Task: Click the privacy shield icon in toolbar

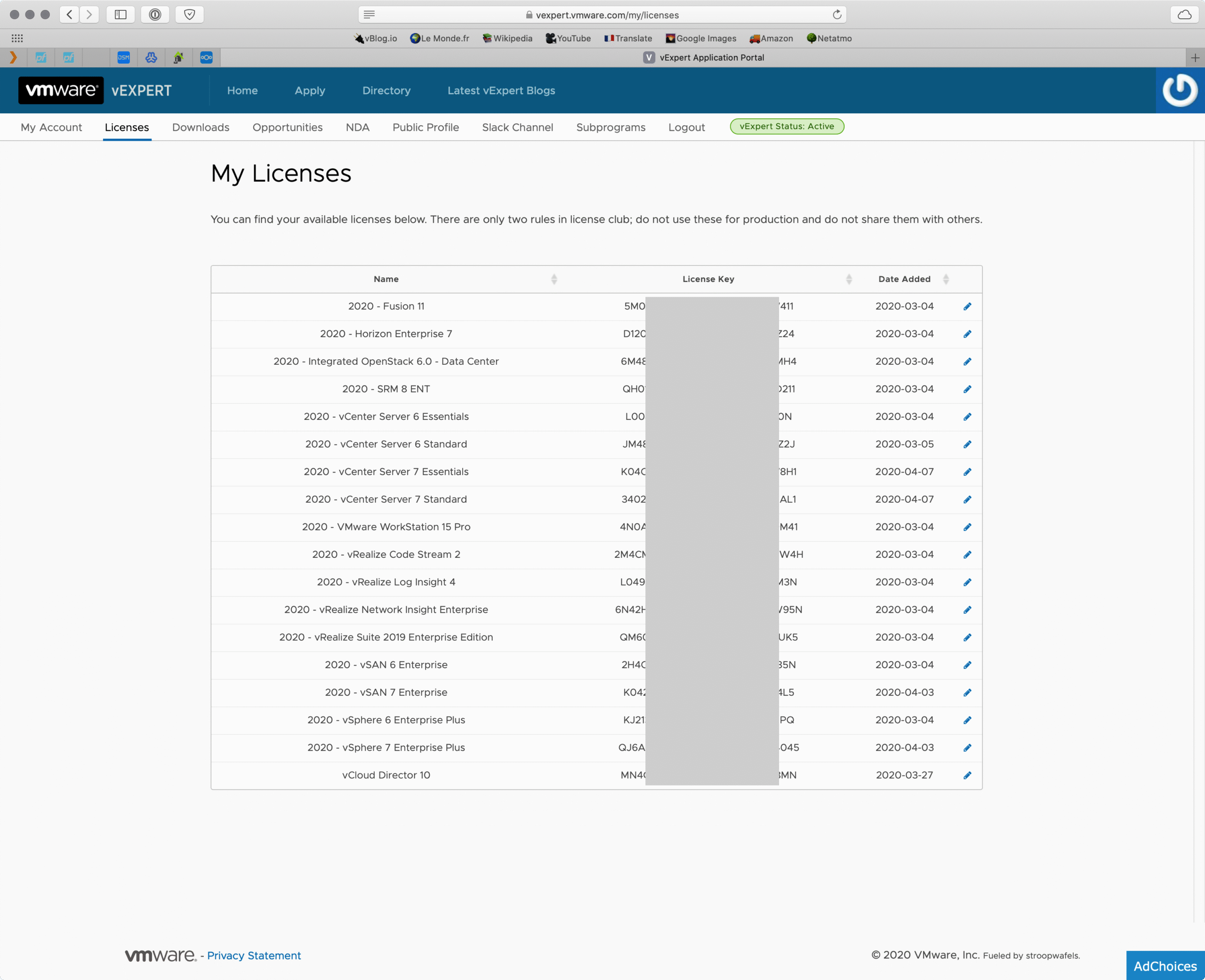Action: pos(190,15)
